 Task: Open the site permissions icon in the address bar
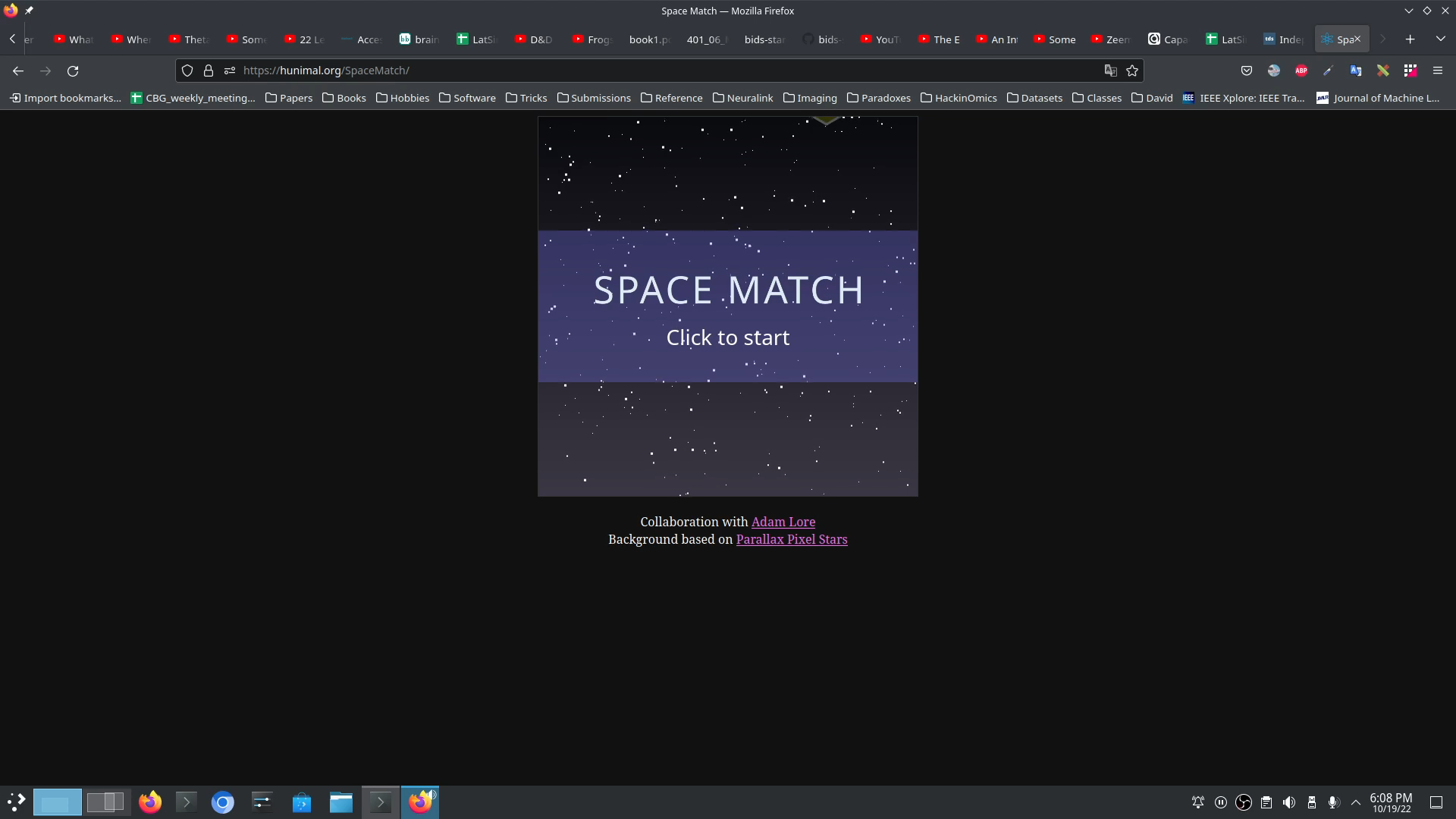[x=230, y=71]
